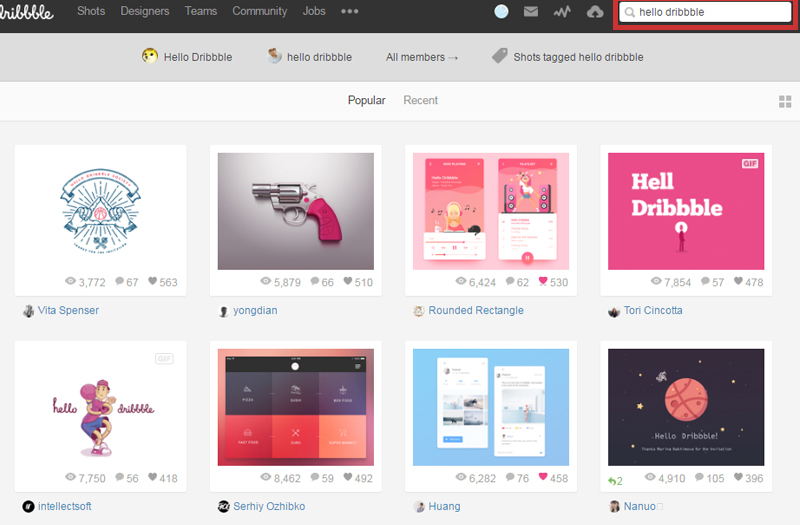The width and height of the screenshot is (800, 525).
Task: Open the Hell Dribbble pink GIF shot
Action: 686,211
